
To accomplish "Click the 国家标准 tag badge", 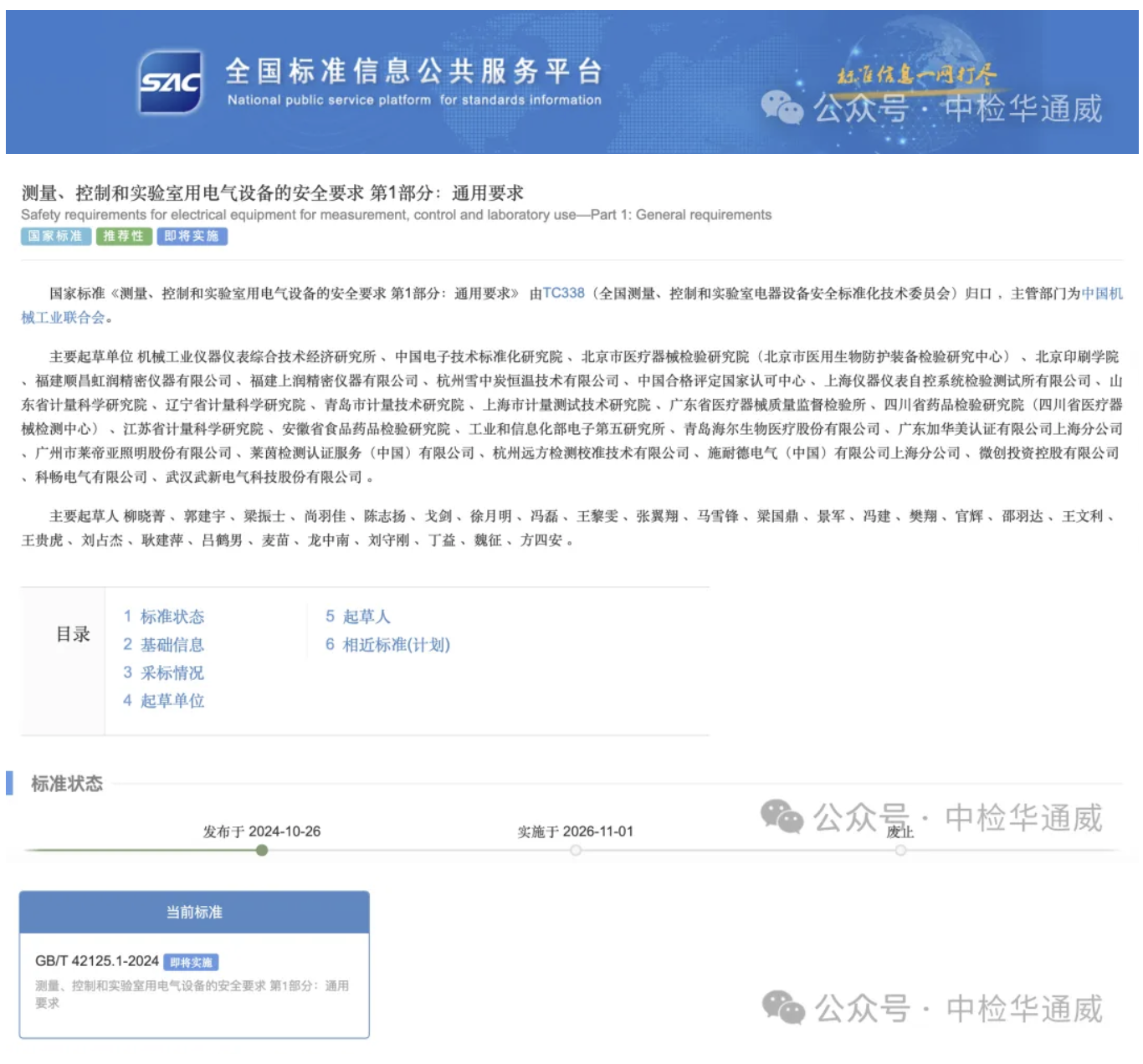I will click(x=55, y=236).
